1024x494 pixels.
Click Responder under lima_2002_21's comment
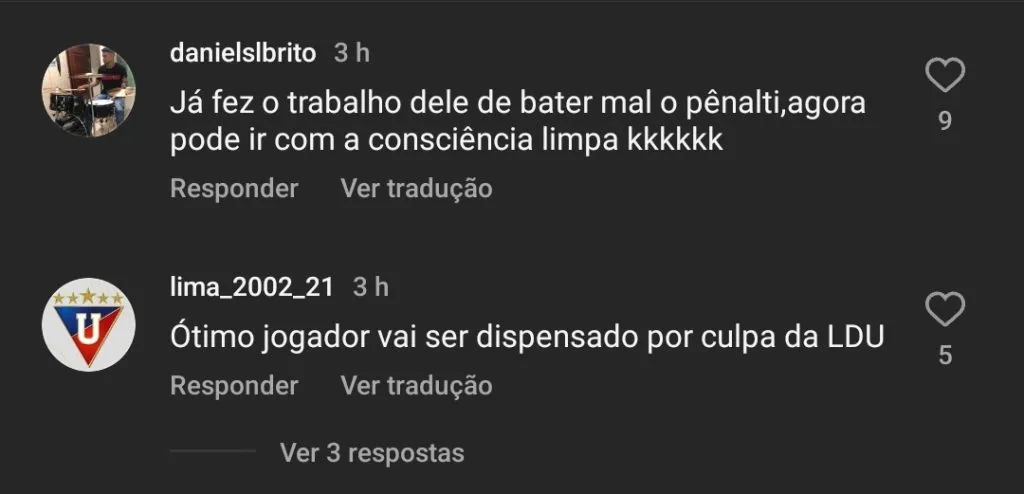(234, 386)
